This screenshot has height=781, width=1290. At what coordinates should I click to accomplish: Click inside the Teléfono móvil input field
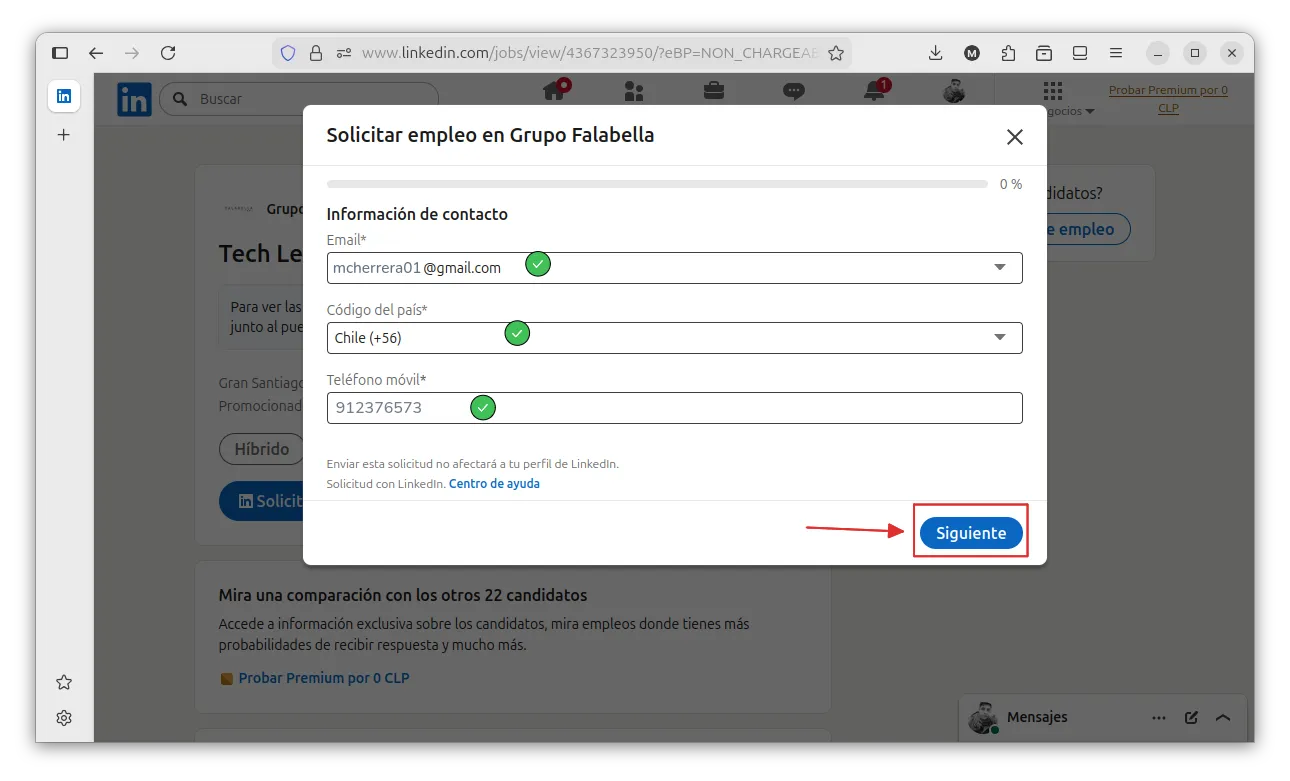click(700, 408)
